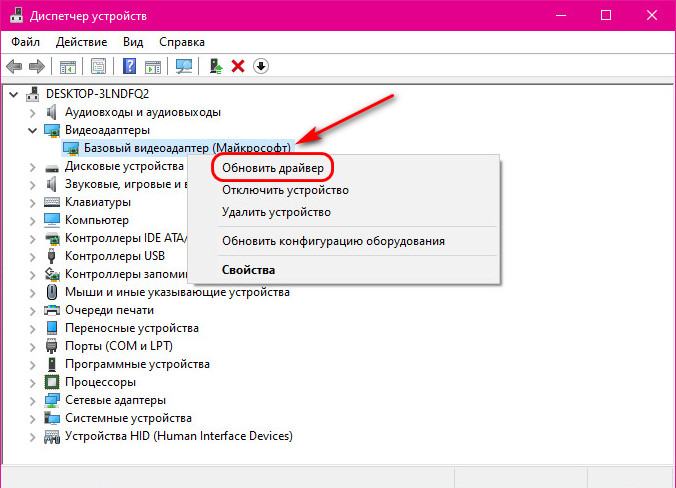Choose Обновить конфигурацию оборудования
The image size is (676, 488).
coord(333,241)
